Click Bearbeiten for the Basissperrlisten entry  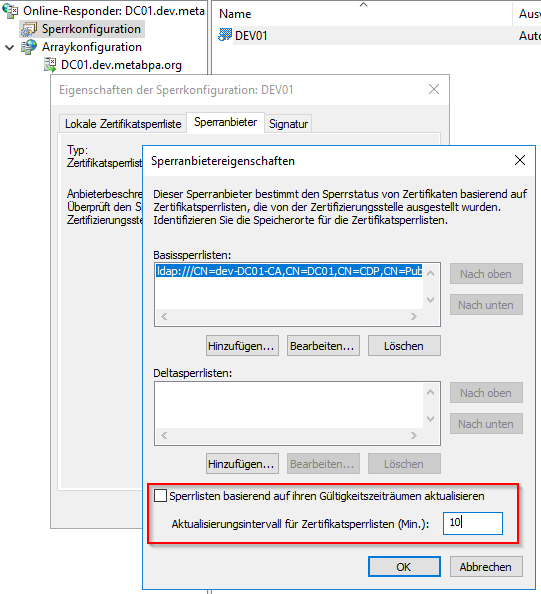[x=323, y=345]
